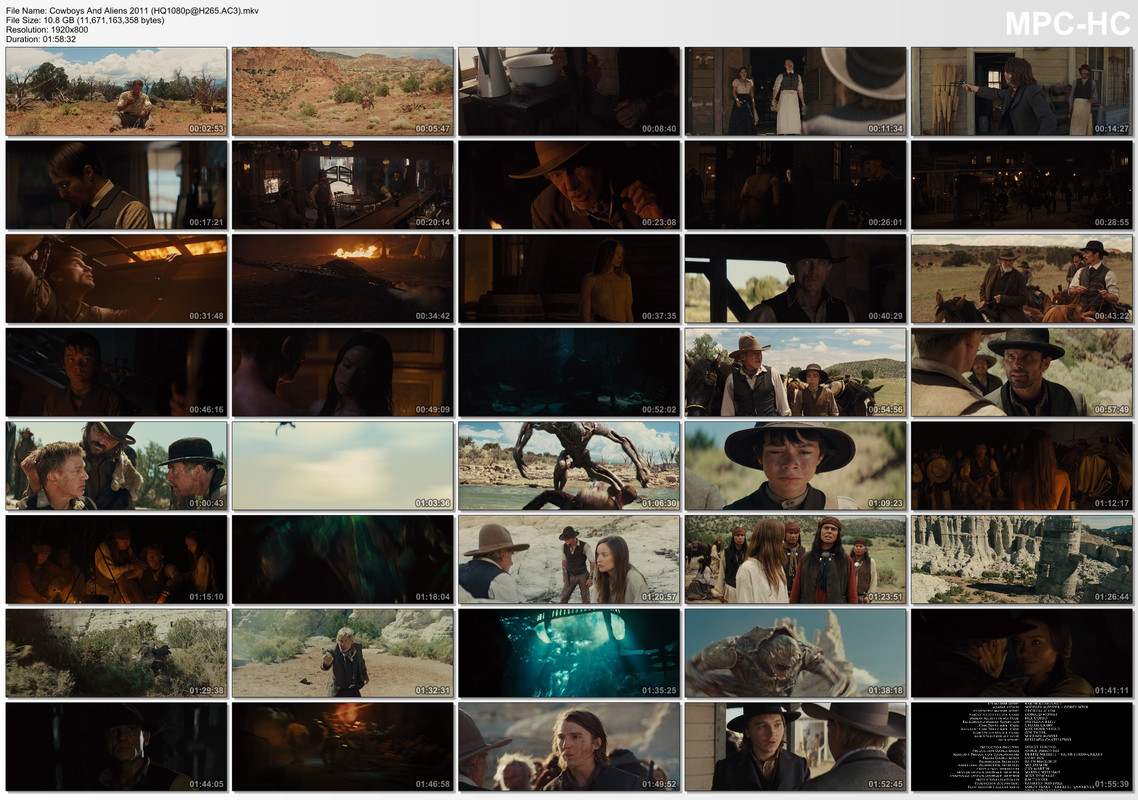Pick the dark green frame at 01:18:04
The image size is (1138, 800).
tap(343, 560)
